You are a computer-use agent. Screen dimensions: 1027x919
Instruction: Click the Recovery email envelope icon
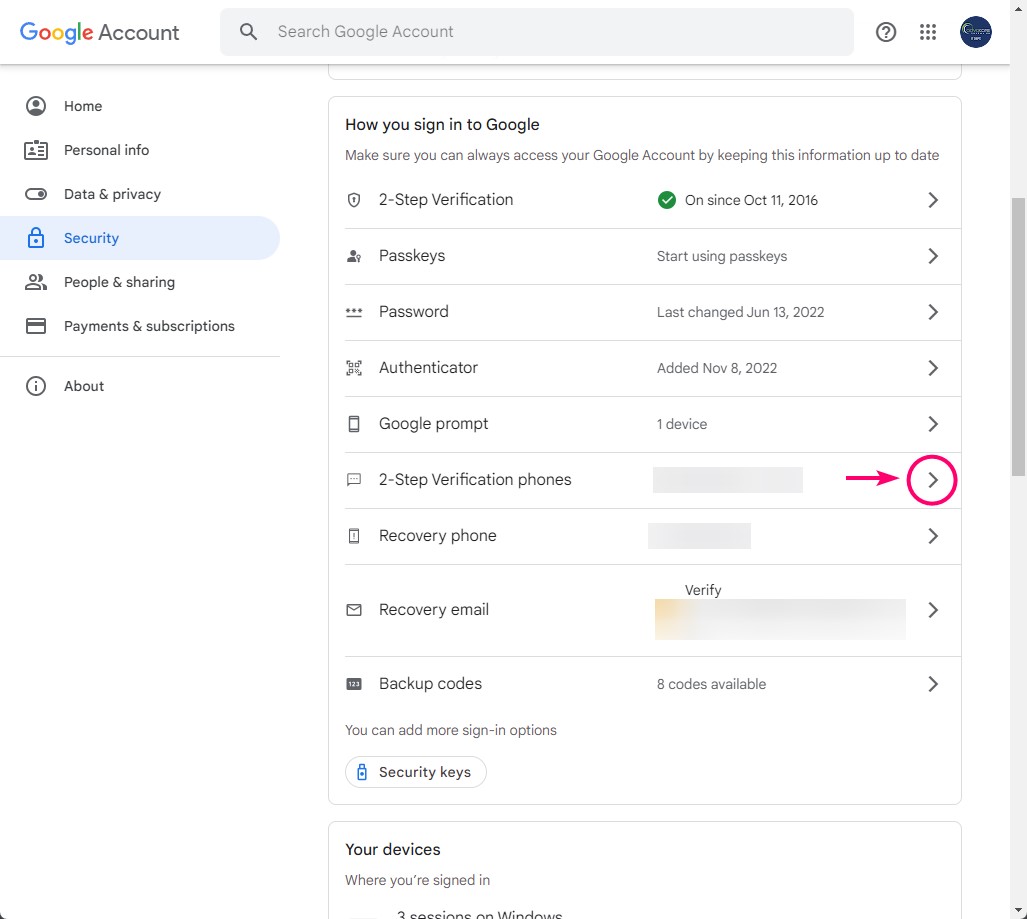coord(354,610)
